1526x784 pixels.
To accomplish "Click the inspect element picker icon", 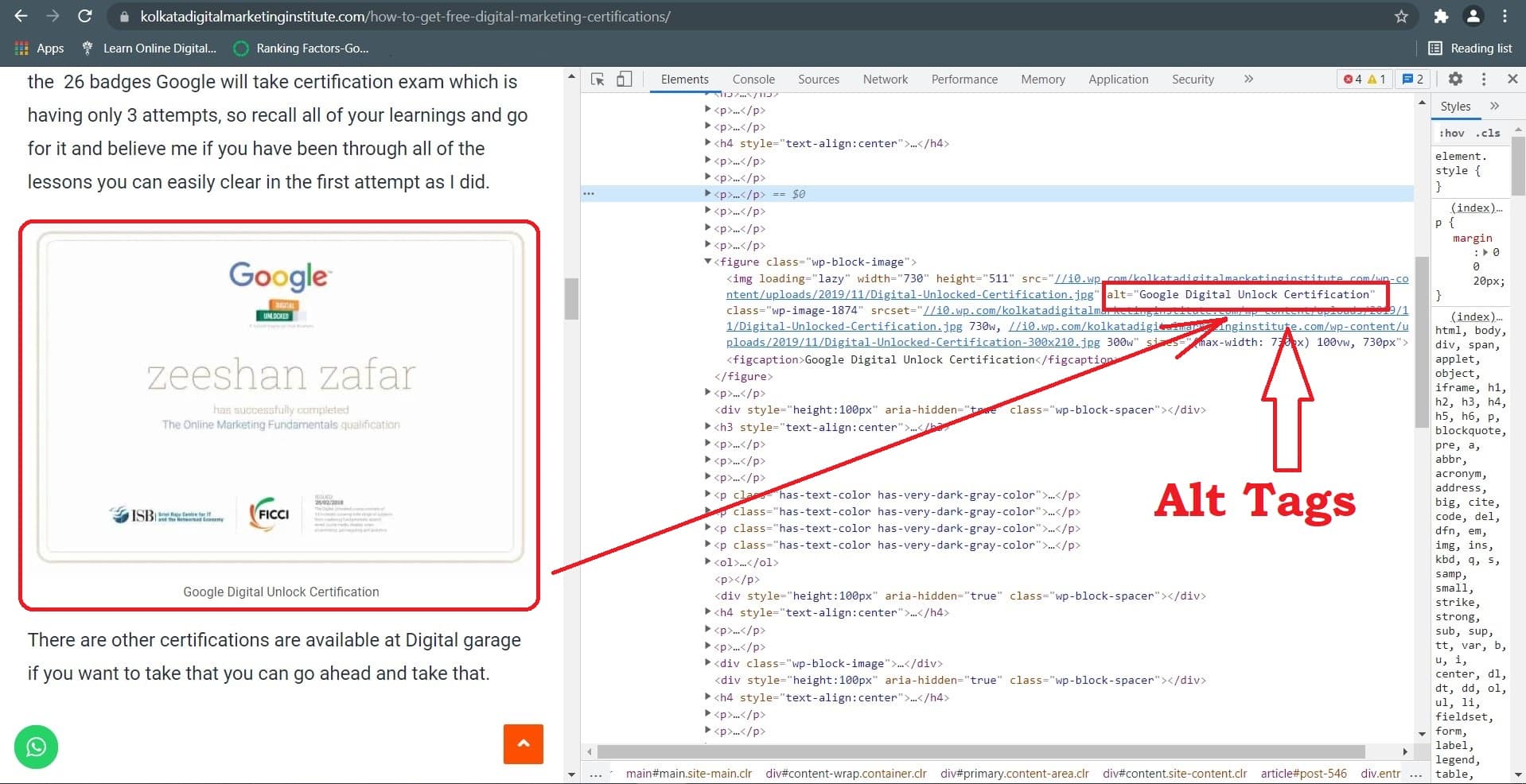I will [x=598, y=80].
